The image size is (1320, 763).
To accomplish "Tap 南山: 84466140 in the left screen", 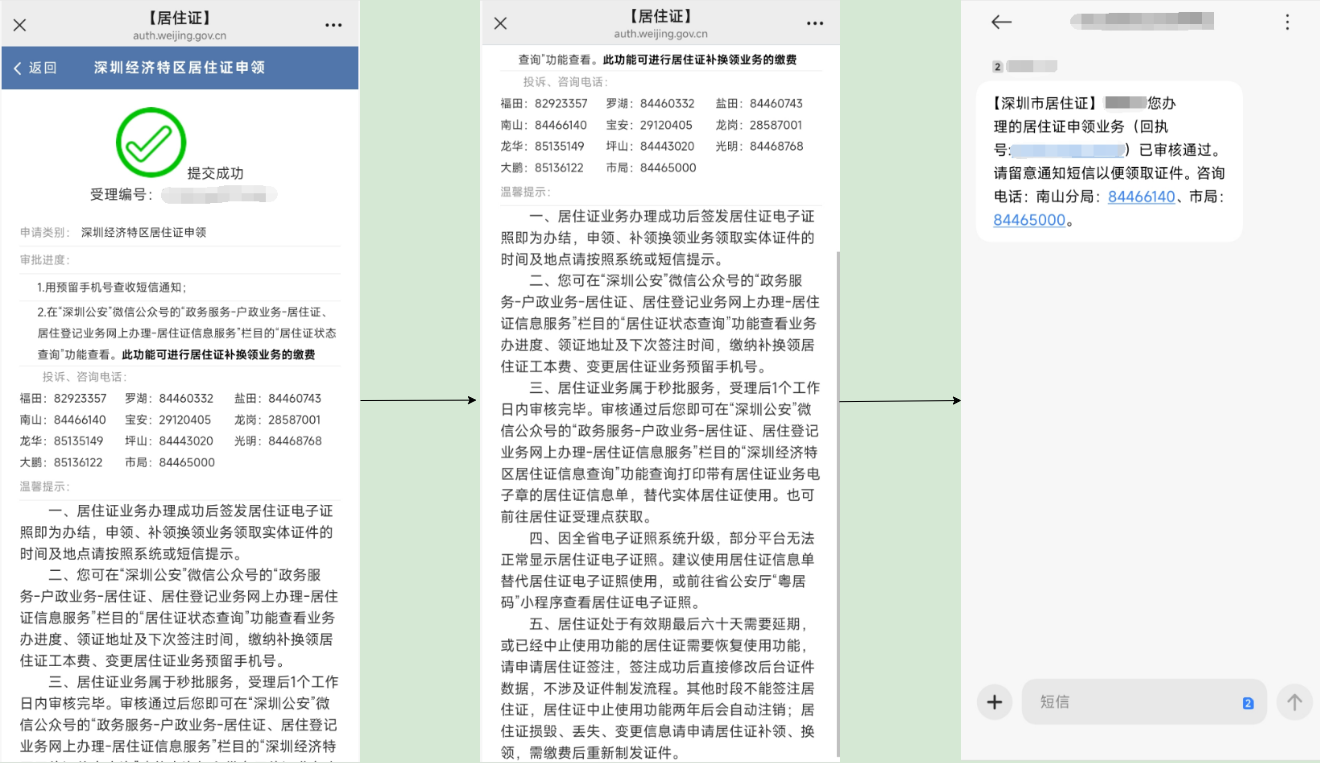I will [63, 420].
